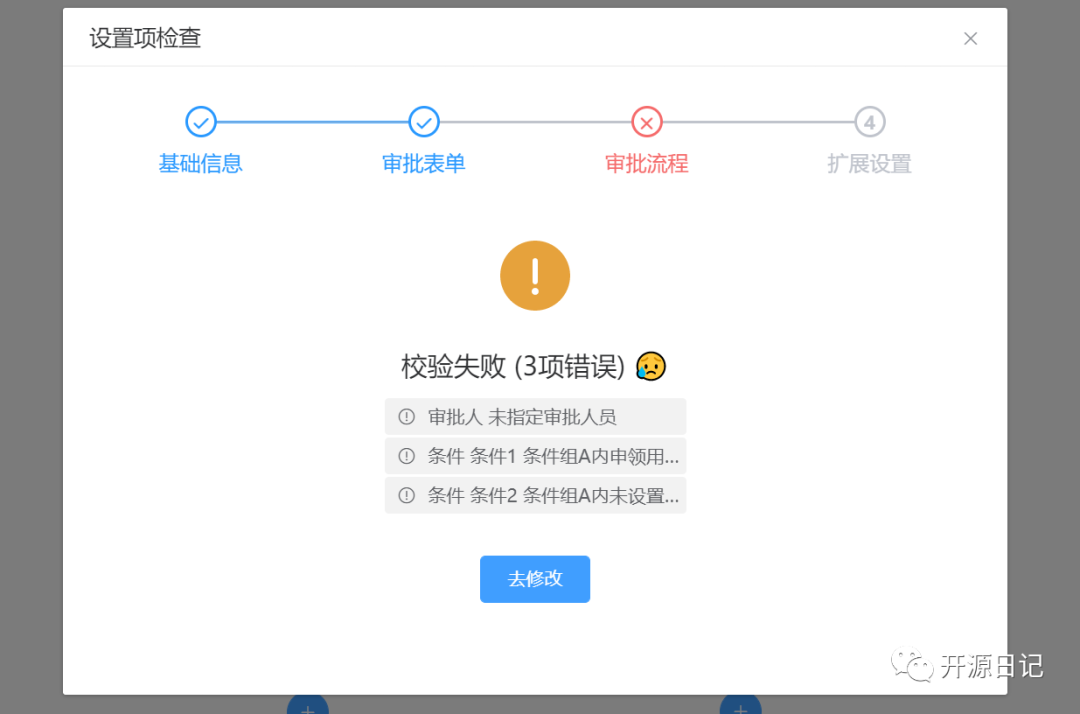The image size is (1080, 714).
Task: Click the 去修改 button
Action: point(534,579)
